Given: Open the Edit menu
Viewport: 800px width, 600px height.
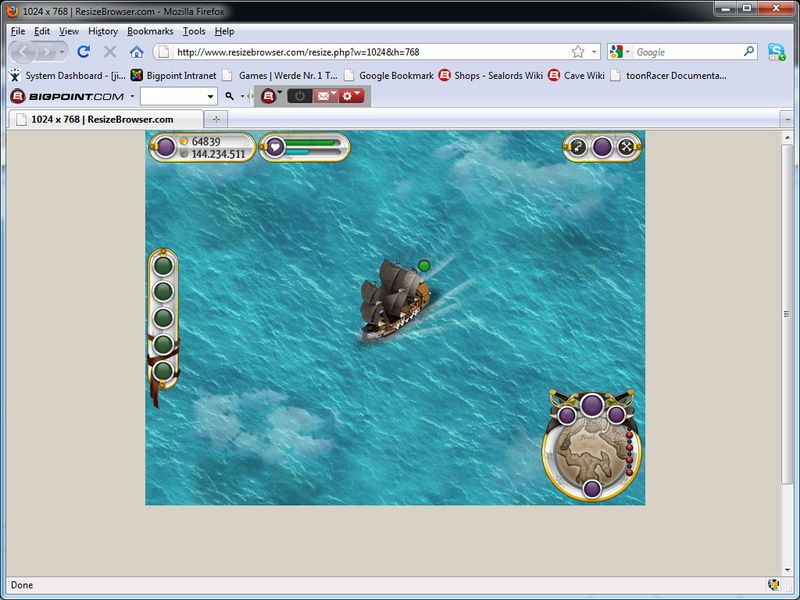Looking at the screenshot, I should pos(42,31).
